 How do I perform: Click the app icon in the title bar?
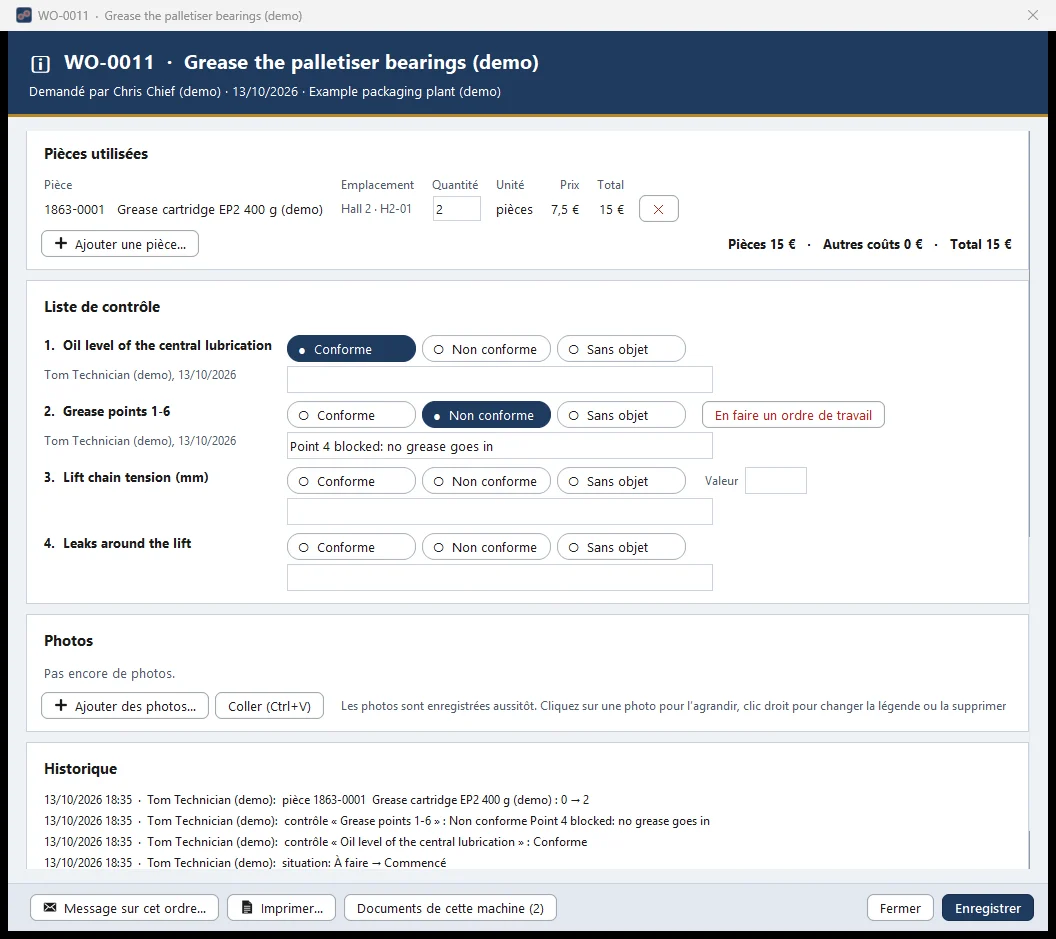[24, 15]
